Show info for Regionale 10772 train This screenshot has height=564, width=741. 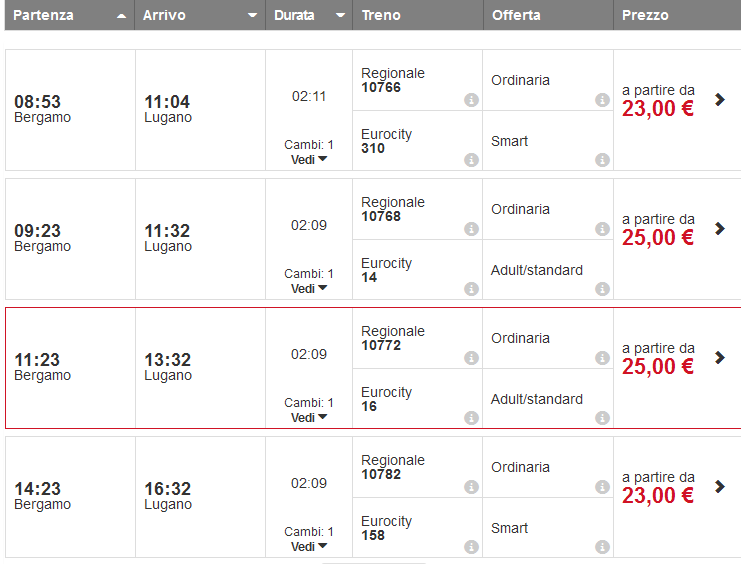[x=472, y=358]
